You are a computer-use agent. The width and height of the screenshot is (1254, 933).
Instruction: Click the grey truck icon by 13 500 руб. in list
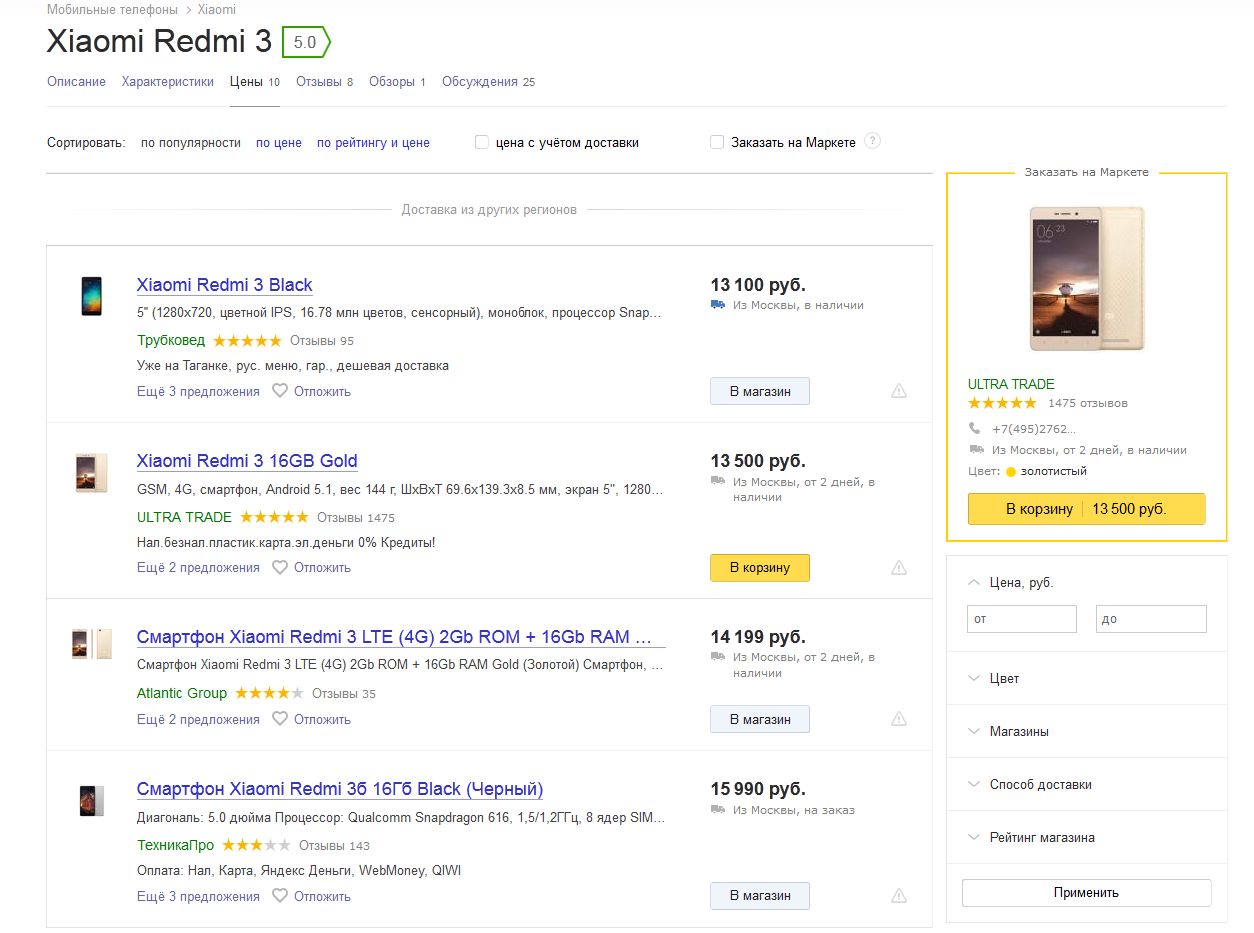coord(718,481)
